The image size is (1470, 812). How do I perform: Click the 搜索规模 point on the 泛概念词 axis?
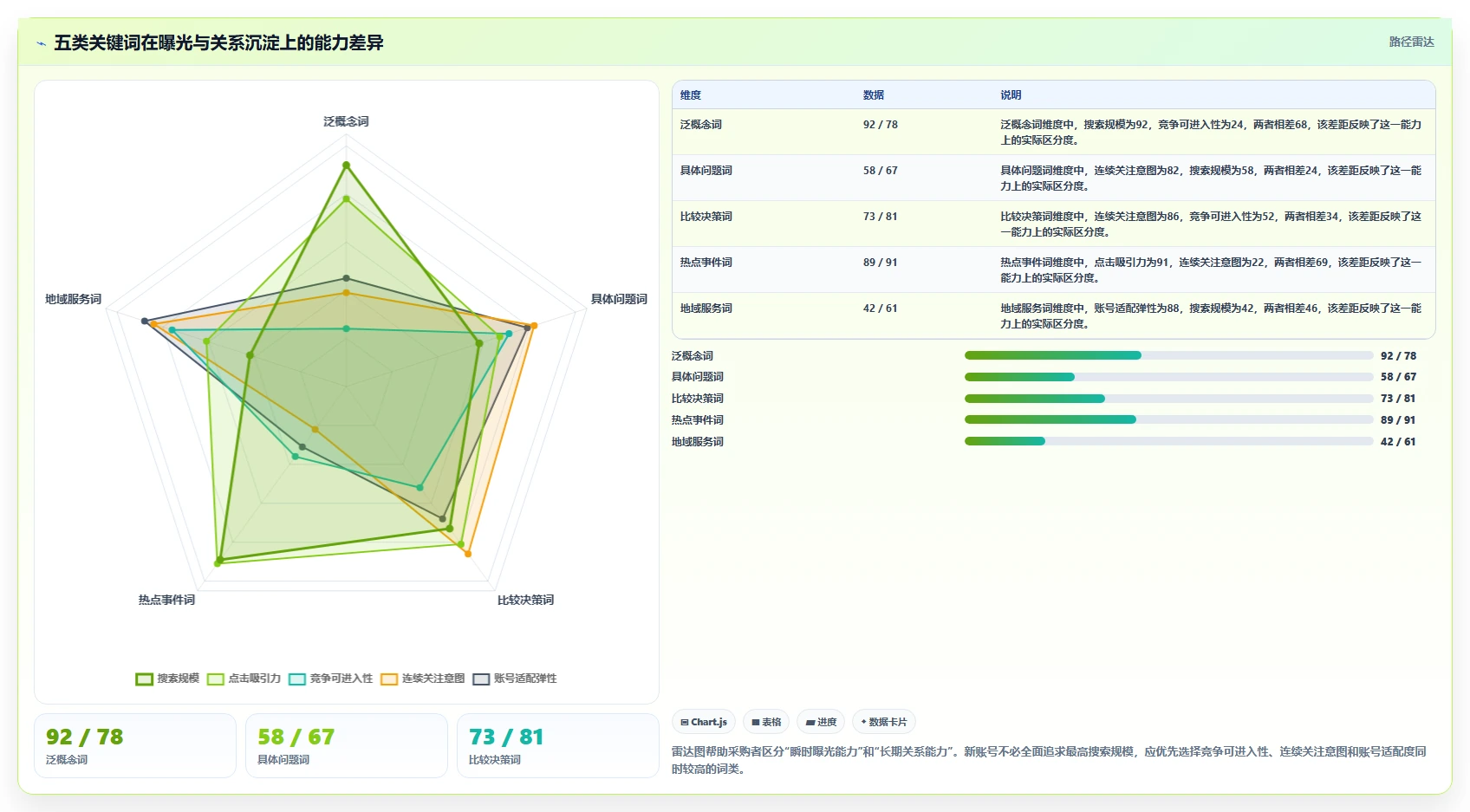(347, 165)
